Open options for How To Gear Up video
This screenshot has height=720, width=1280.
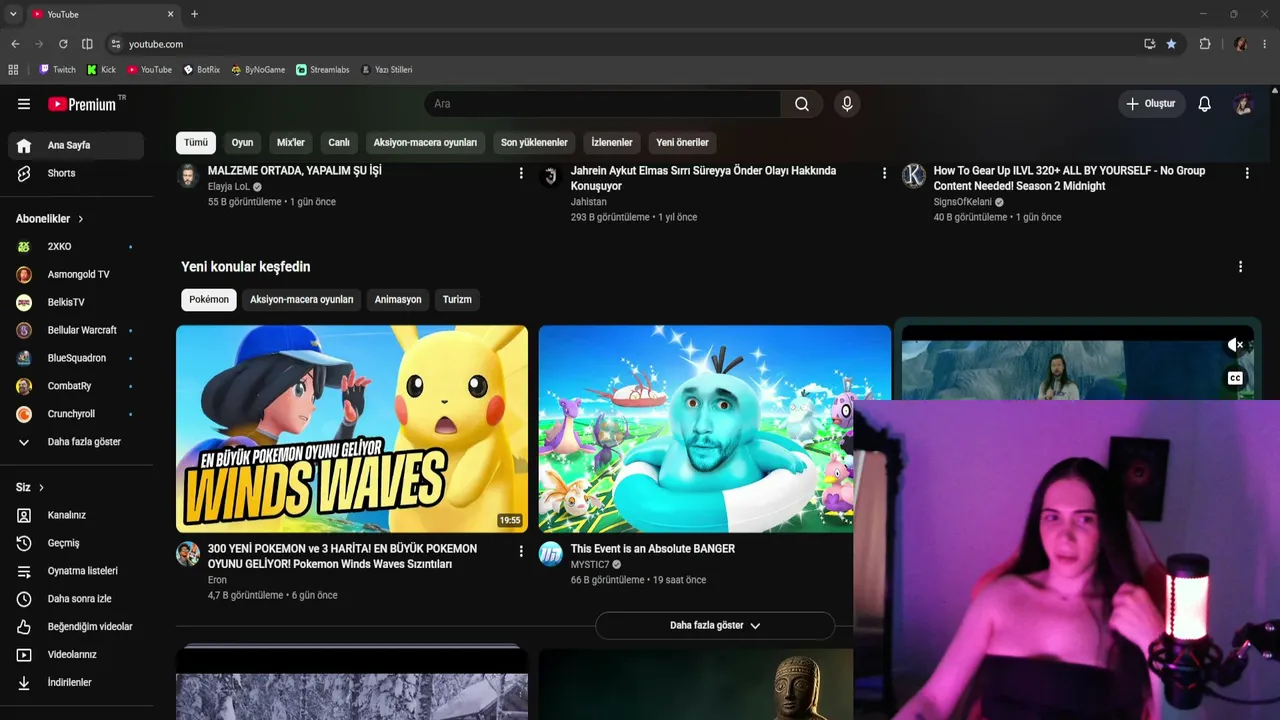[x=1247, y=173]
